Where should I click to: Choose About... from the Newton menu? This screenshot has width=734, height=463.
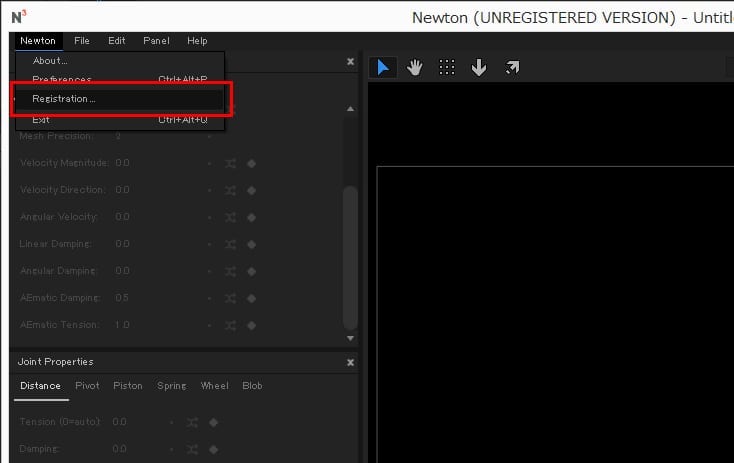[120, 61]
